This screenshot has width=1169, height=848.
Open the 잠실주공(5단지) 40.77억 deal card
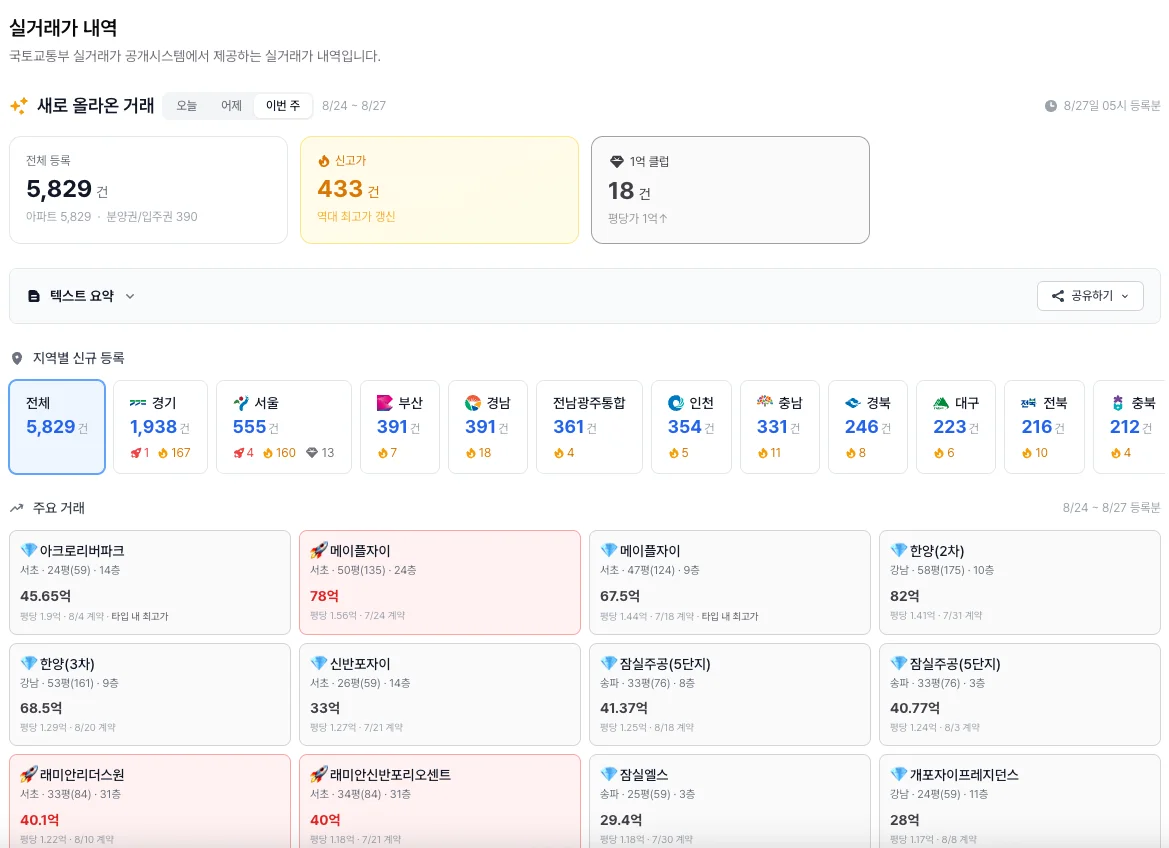pyautogui.click(x=1020, y=694)
